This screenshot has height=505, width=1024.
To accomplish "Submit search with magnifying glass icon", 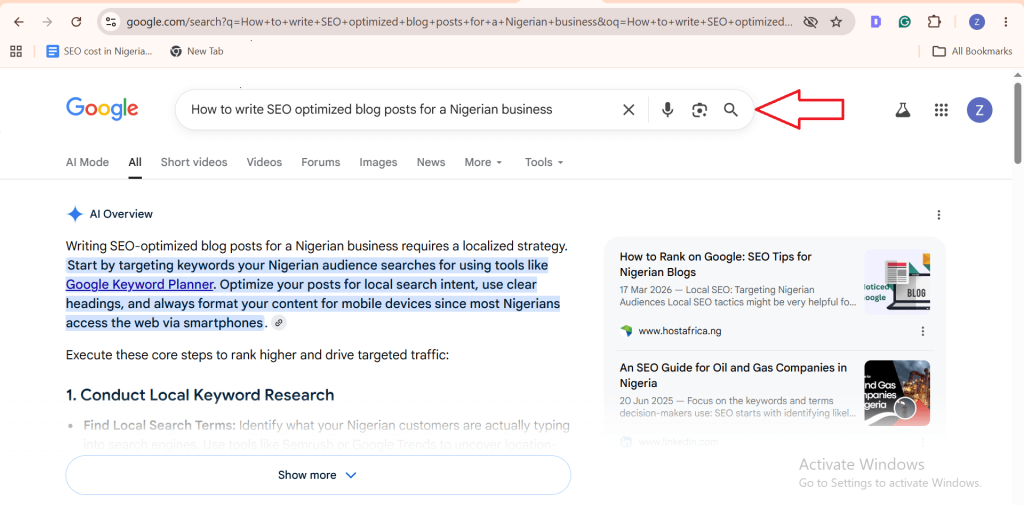I will pos(731,110).
